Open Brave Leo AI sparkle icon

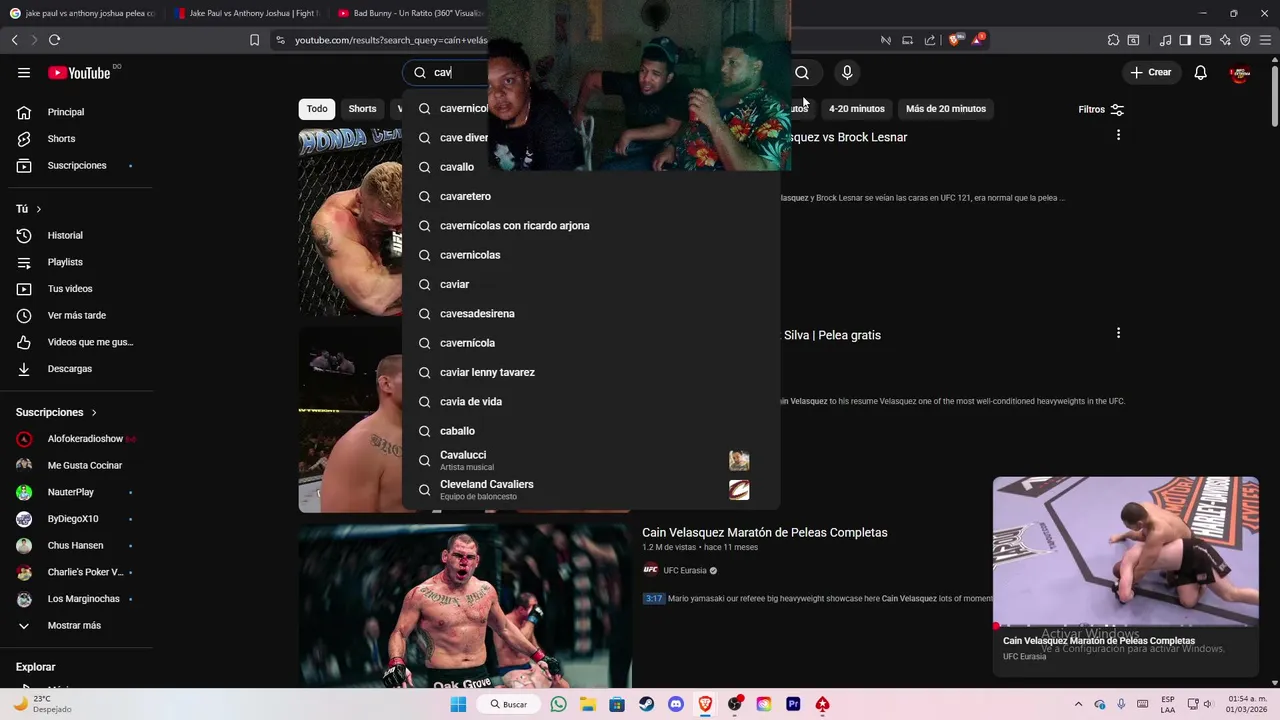pos(1225,40)
